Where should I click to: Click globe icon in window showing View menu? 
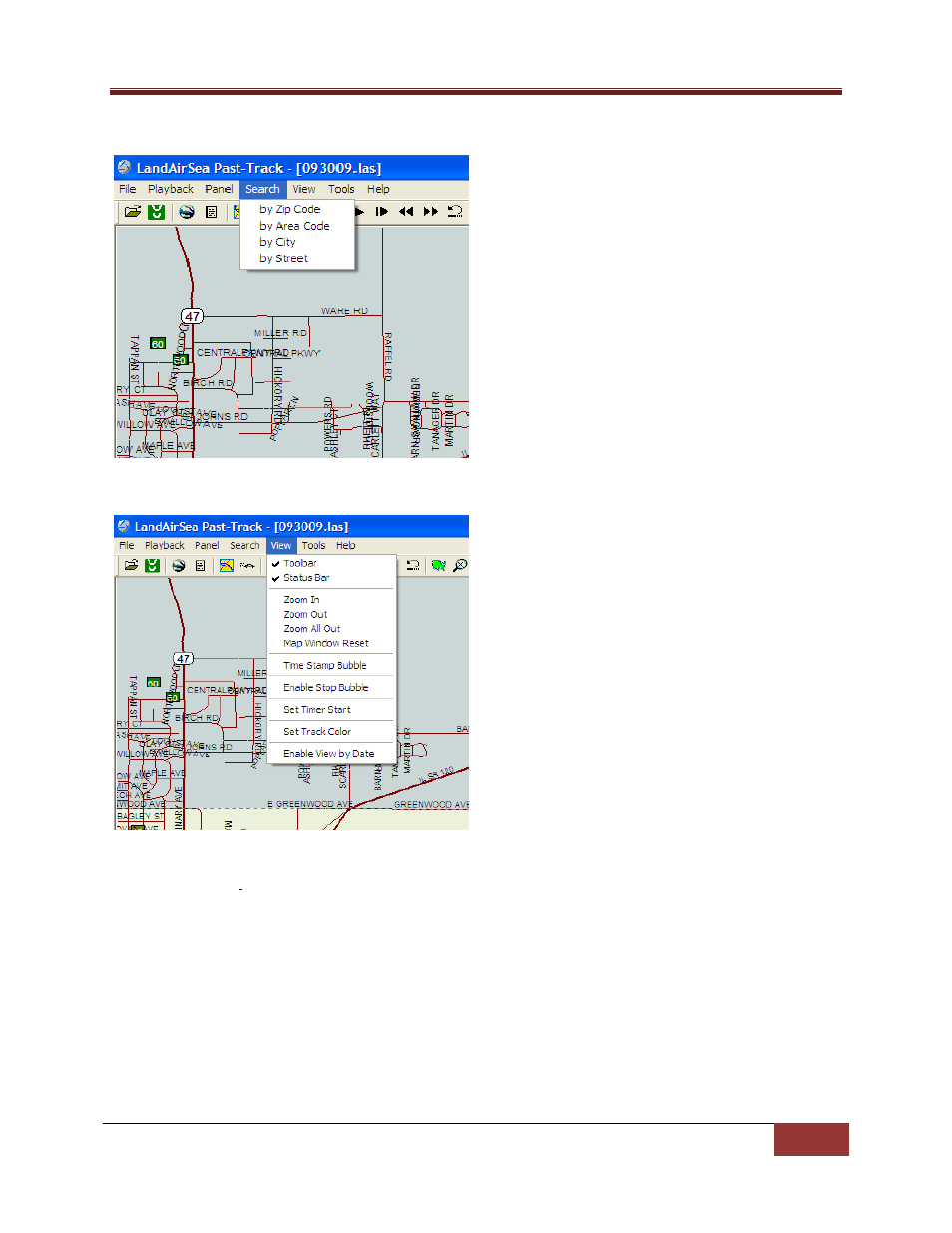click(179, 566)
